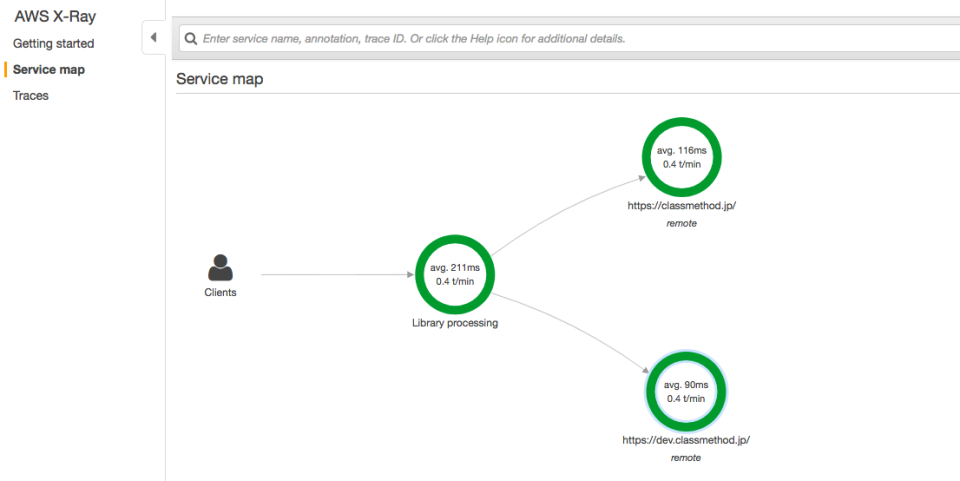Select the classmethod.jp remote node circle
Screen dimensions: 960x481
point(681,157)
